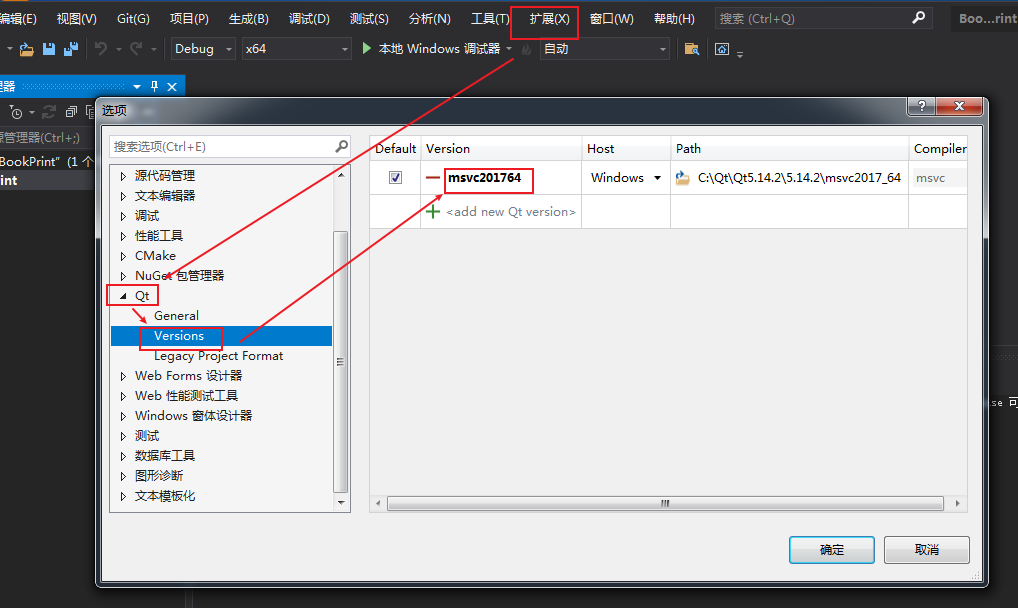The width and height of the screenshot is (1018, 608).
Task: Click the Undo arrow icon
Action: coord(101,48)
